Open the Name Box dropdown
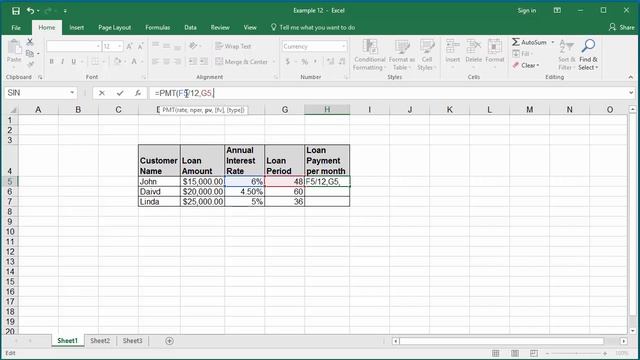This screenshot has height=360, width=640. (72, 93)
